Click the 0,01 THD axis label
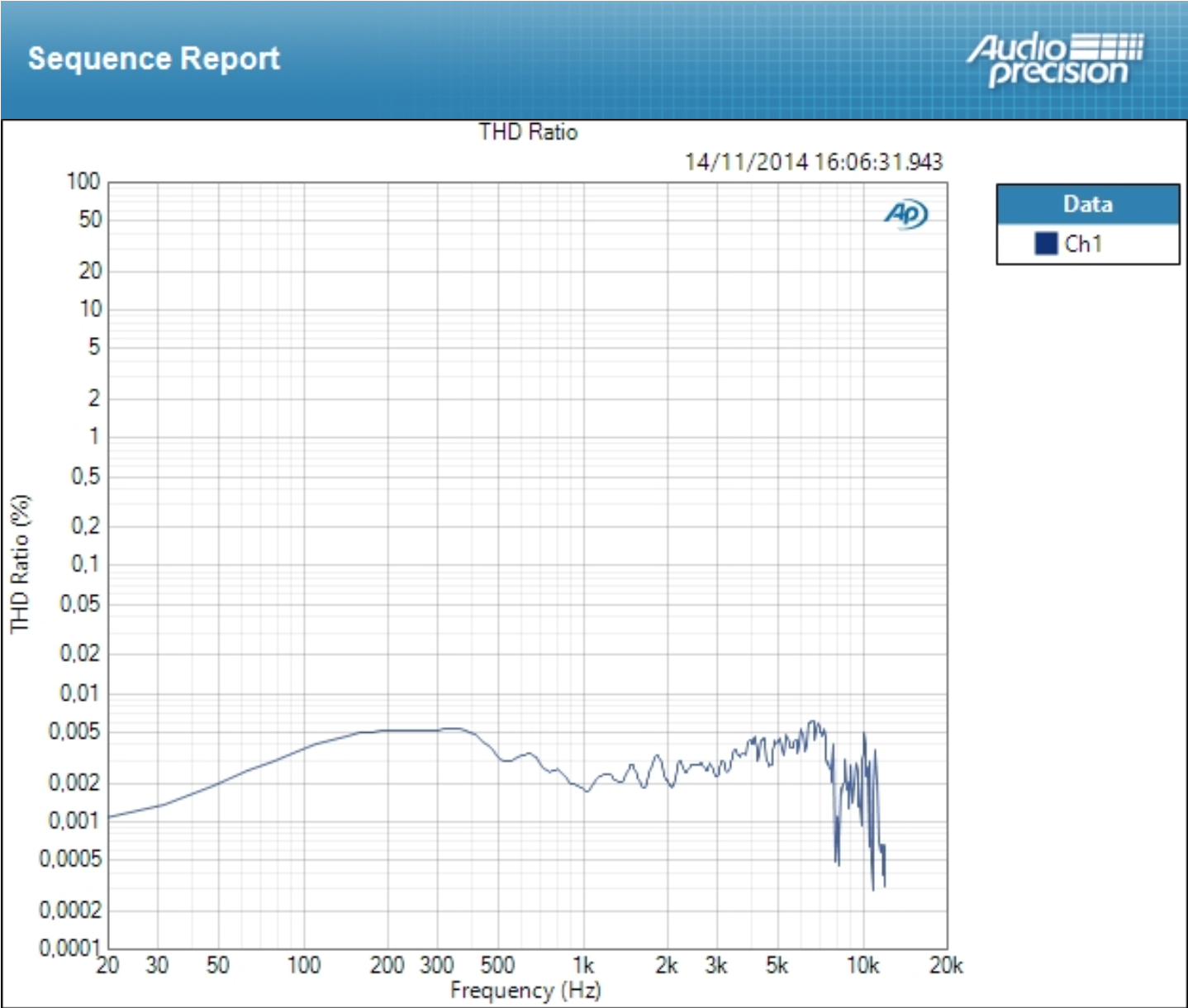 point(80,693)
